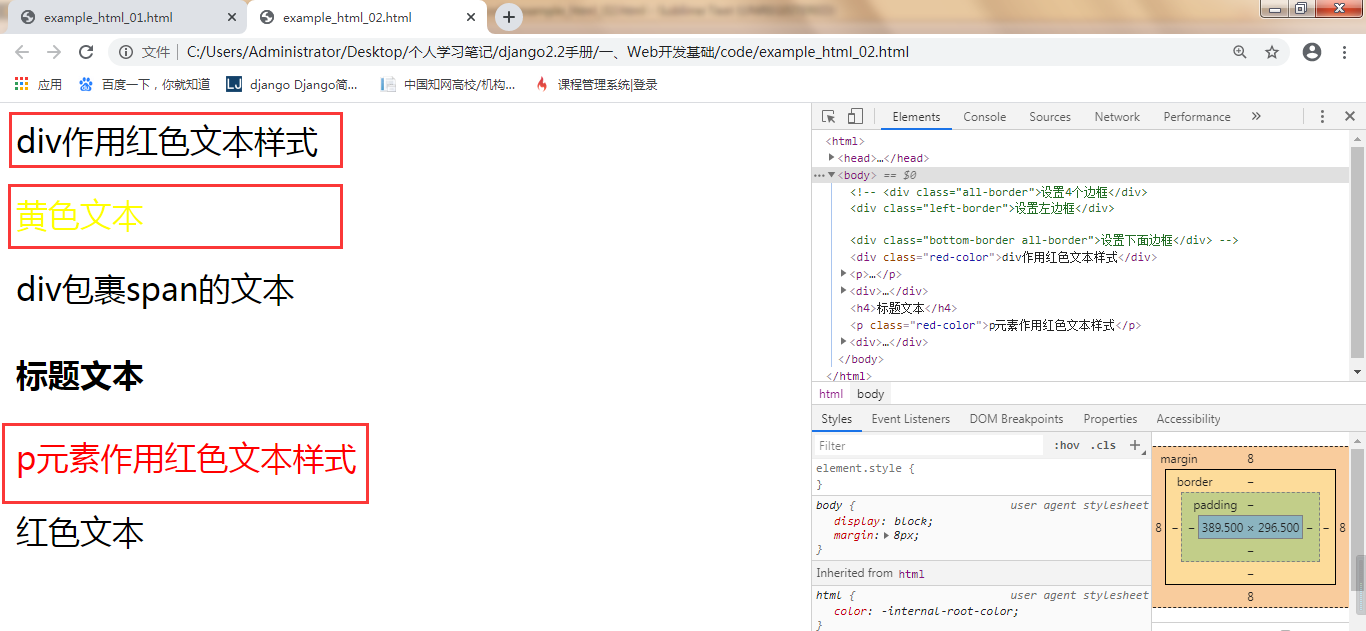Add a new style rule with plus
The width and height of the screenshot is (1366, 631).
tap(1136, 446)
